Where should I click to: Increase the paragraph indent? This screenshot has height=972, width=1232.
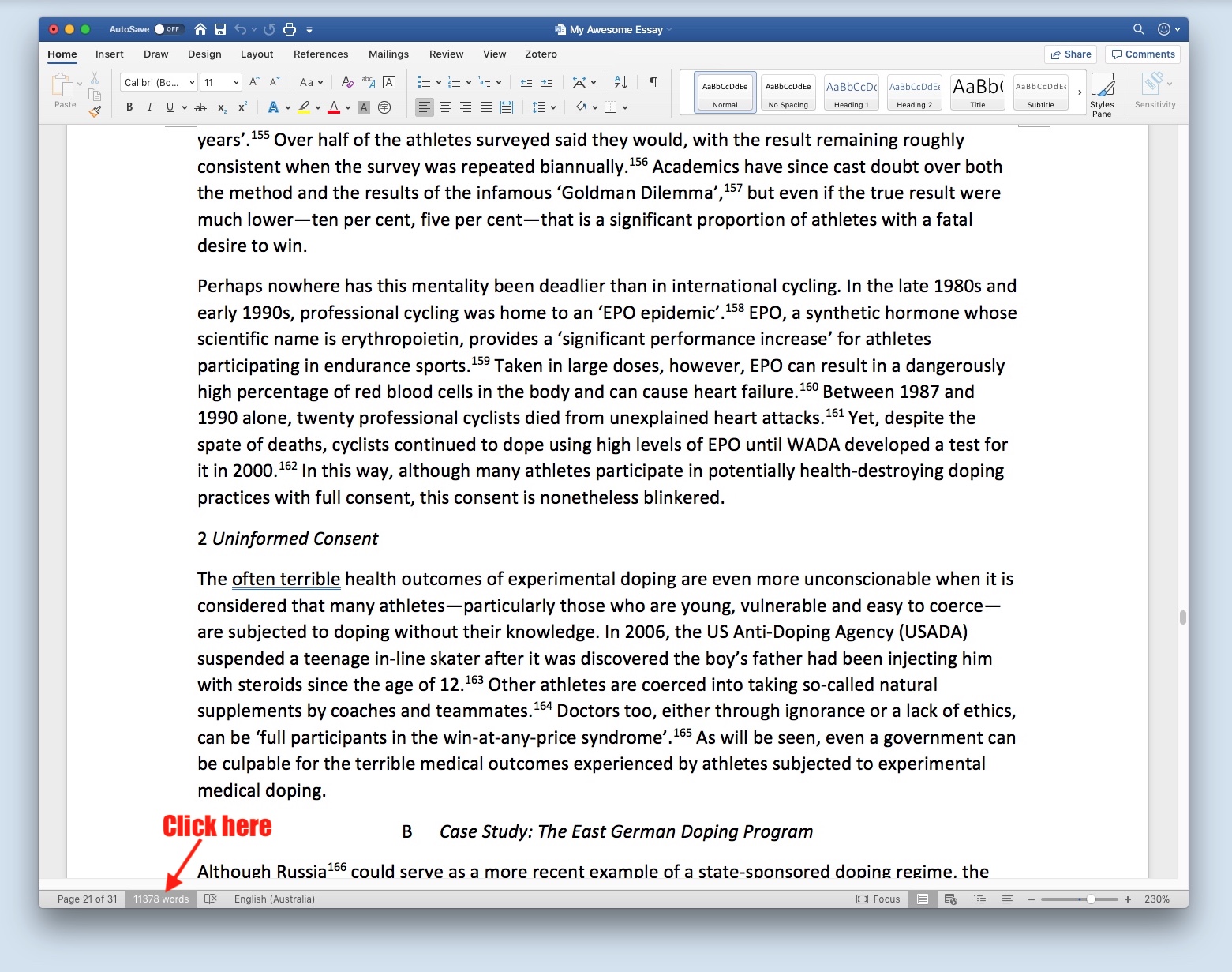pos(546,82)
